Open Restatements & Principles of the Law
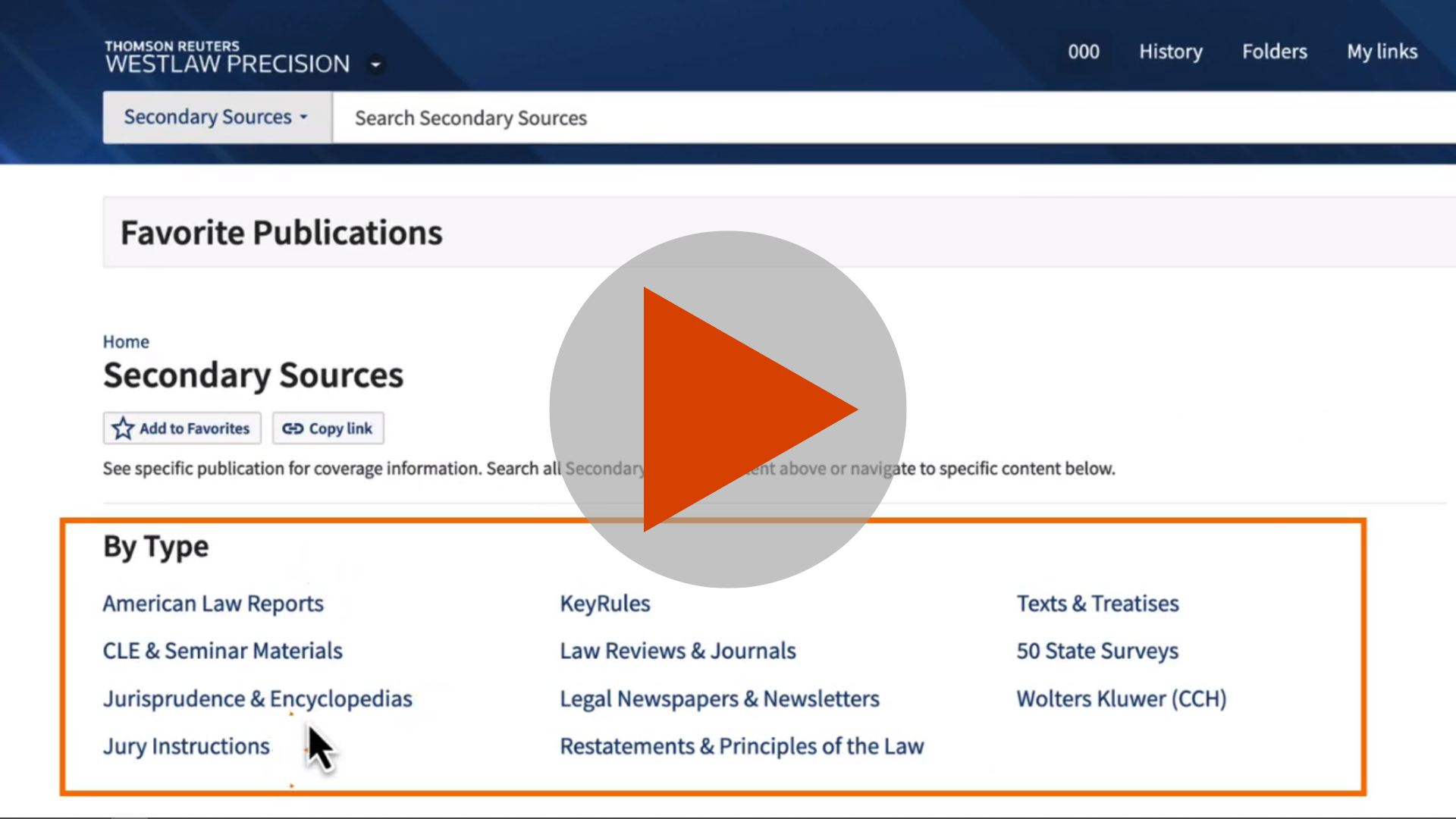 click(742, 746)
